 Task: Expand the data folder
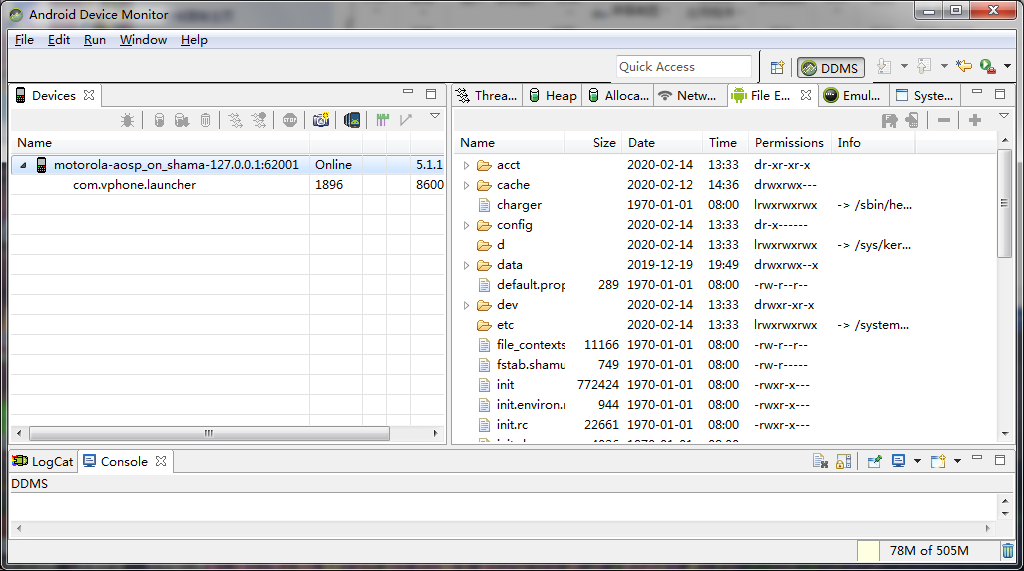(x=466, y=265)
